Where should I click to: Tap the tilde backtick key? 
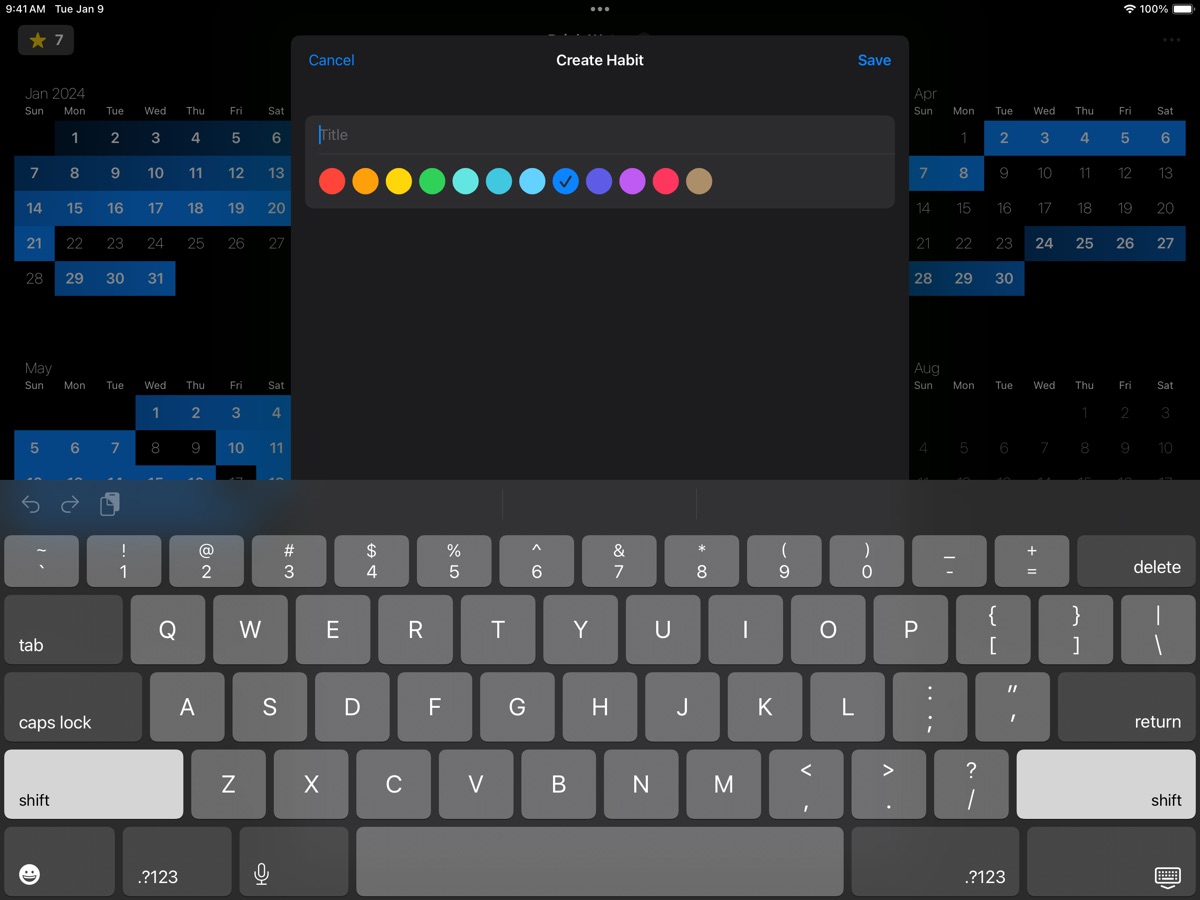[x=42, y=561]
